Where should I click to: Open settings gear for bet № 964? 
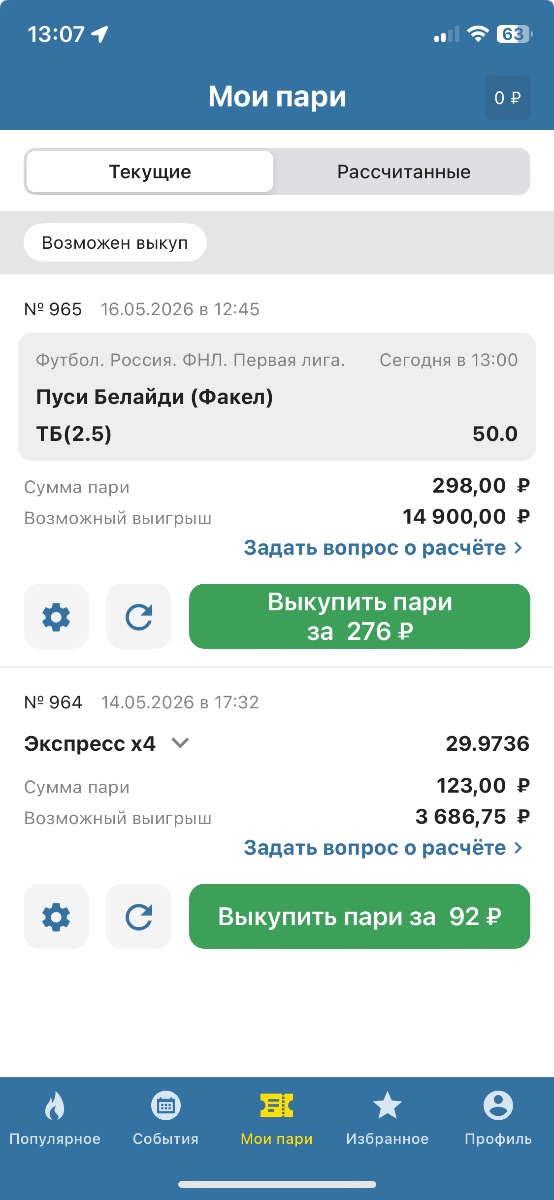coord(56,916)
